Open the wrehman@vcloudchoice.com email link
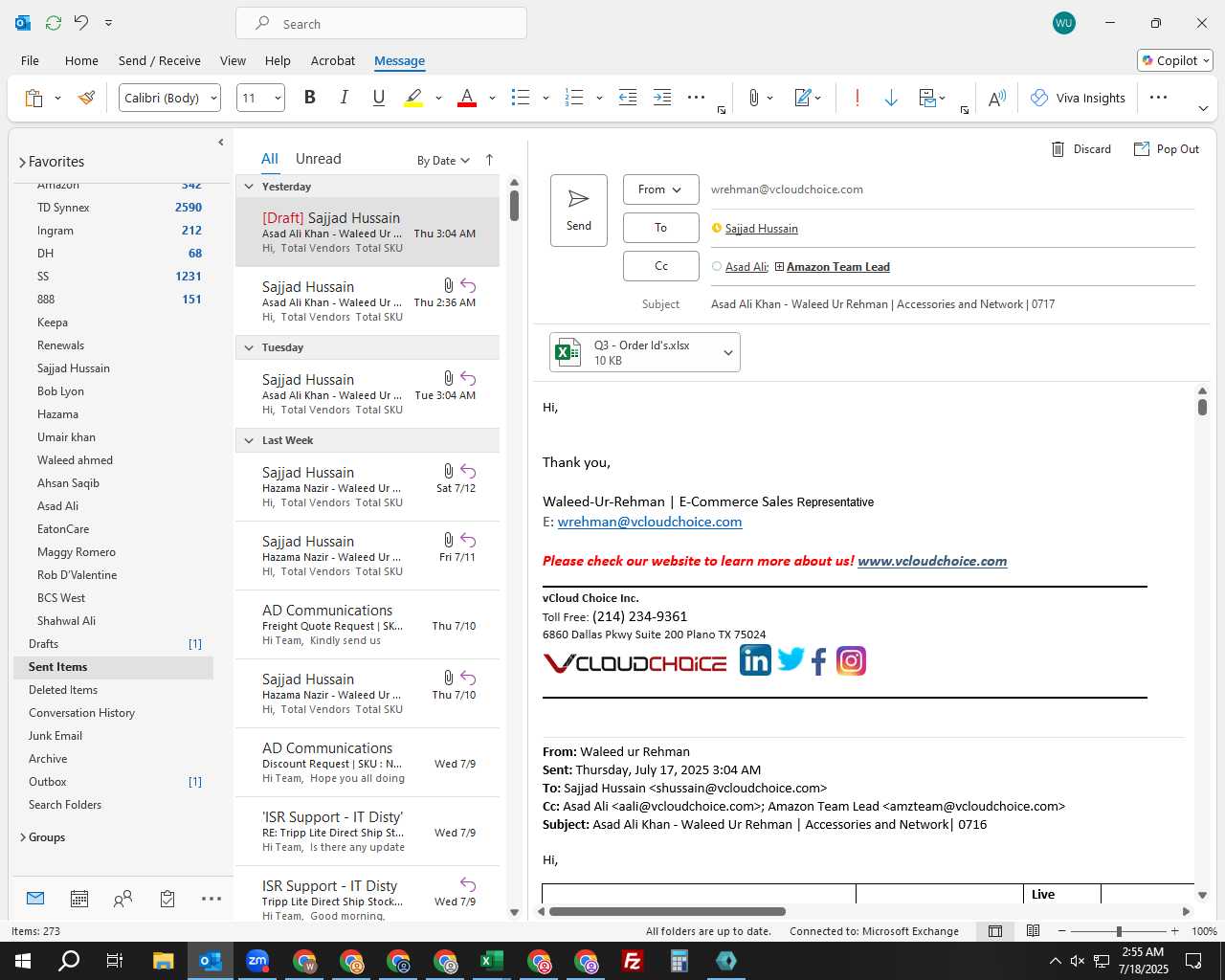 pos(650,522)
